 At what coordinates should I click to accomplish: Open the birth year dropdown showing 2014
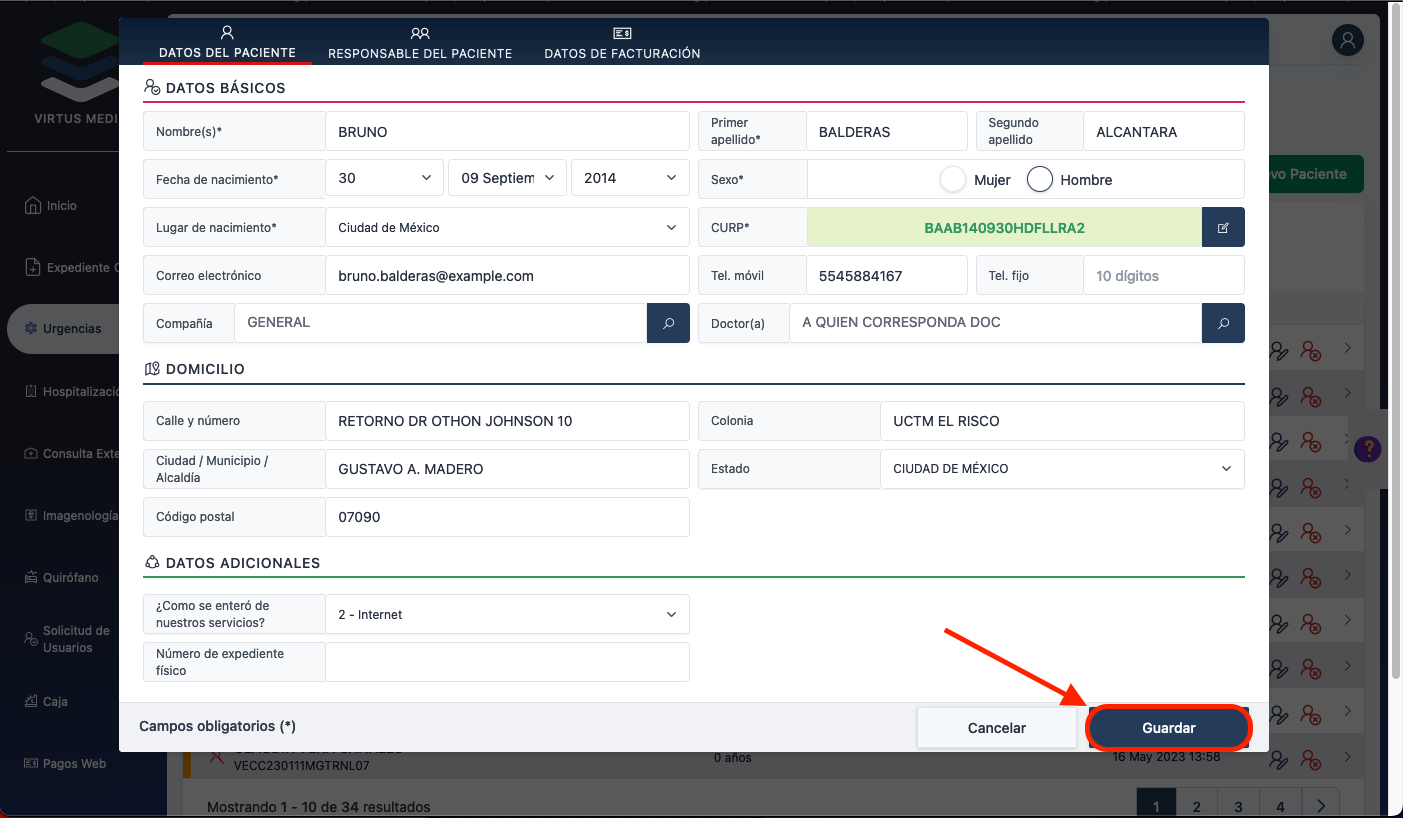[x=630, y=178]
